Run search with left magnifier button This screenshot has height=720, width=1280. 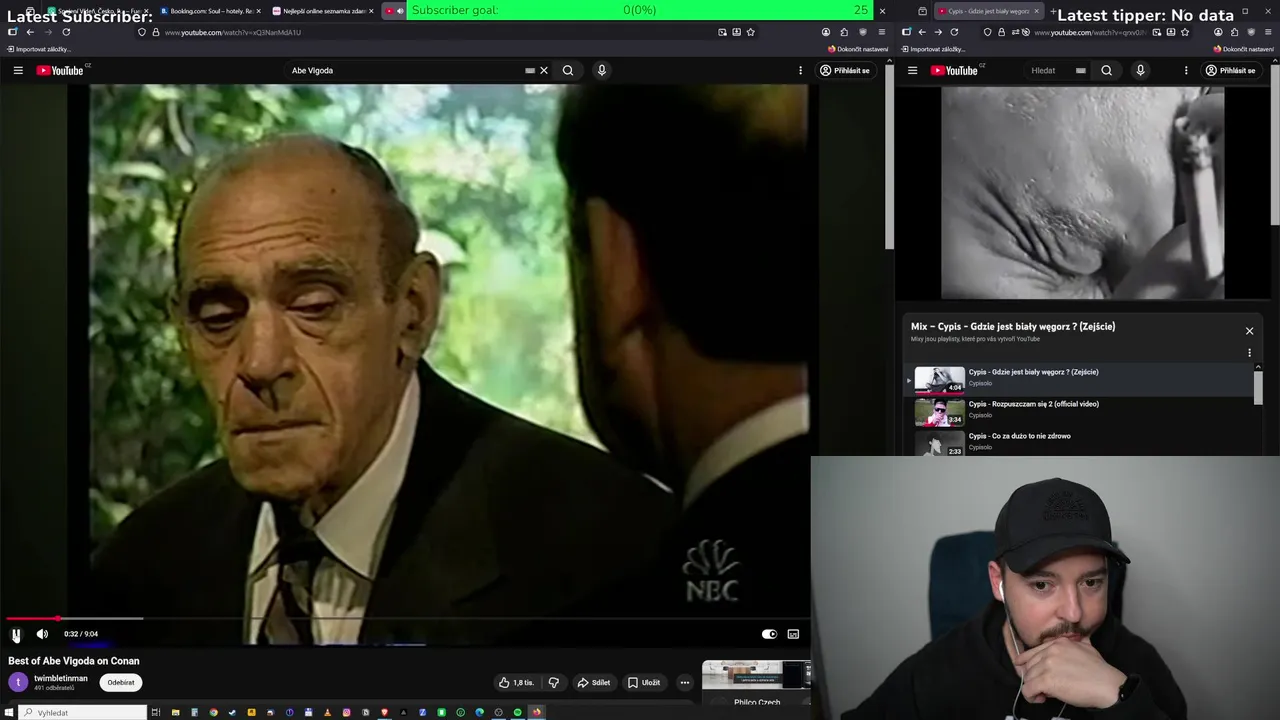coord(568,70)
